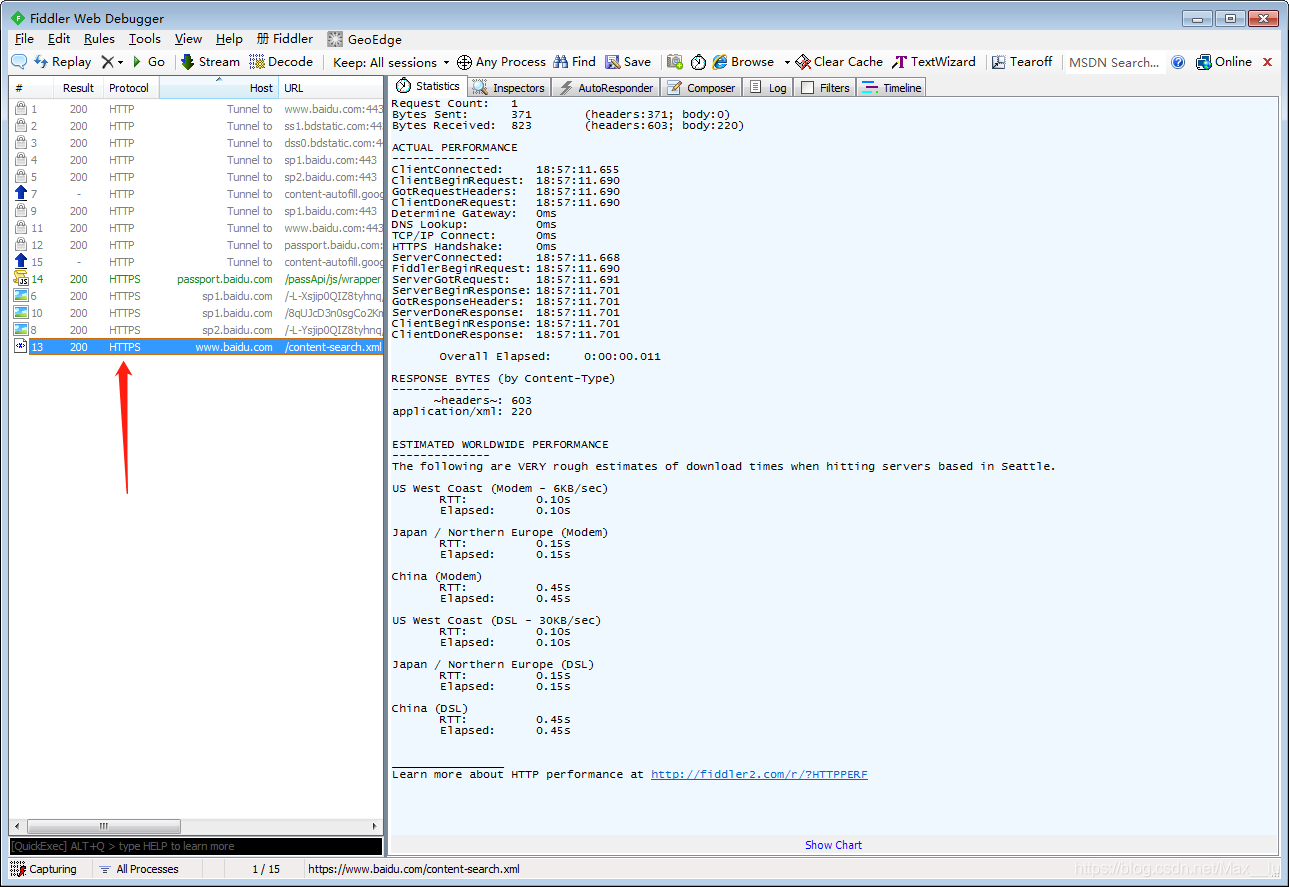Switch to the AutoResponder tab
Viewport: 1289px width, 887px height.
click(607, 88)
